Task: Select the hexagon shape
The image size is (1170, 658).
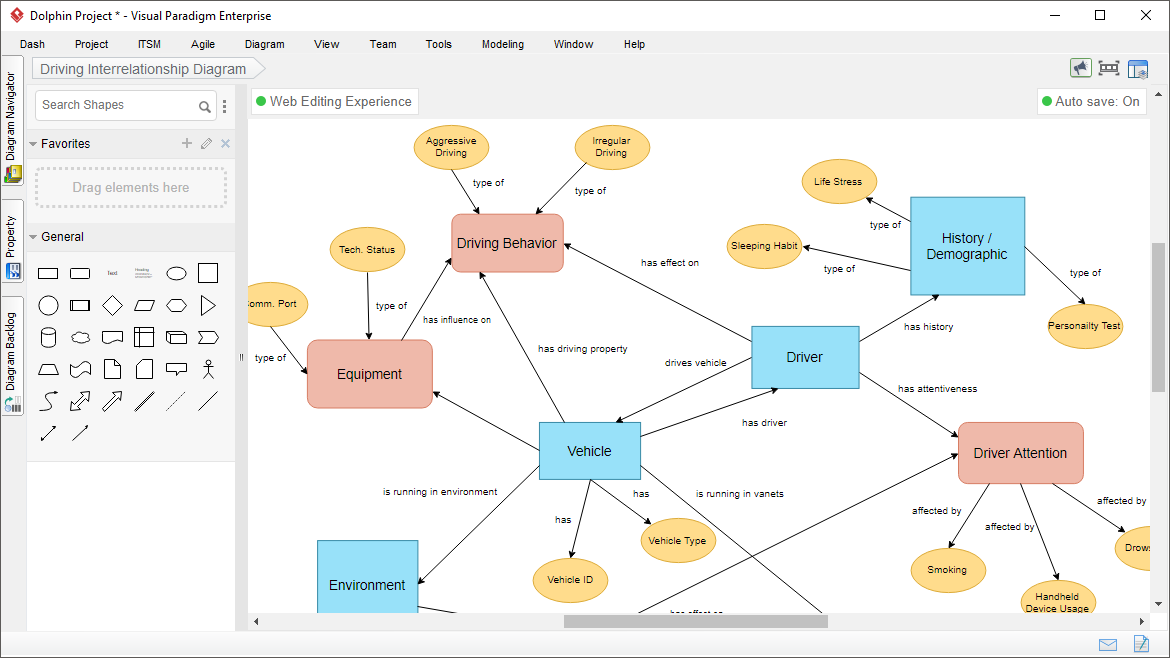Action: (x=176, y=305)
